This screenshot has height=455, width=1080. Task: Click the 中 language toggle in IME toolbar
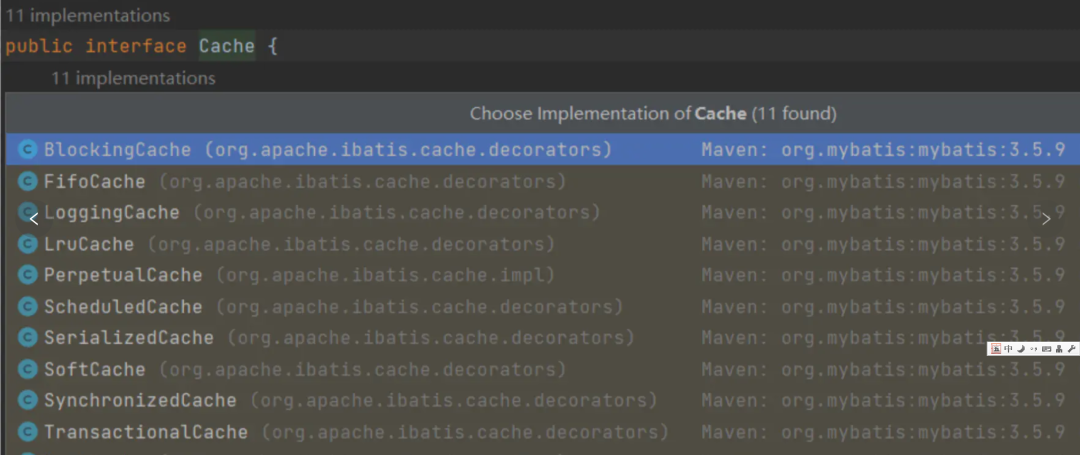coord(1008,349)
